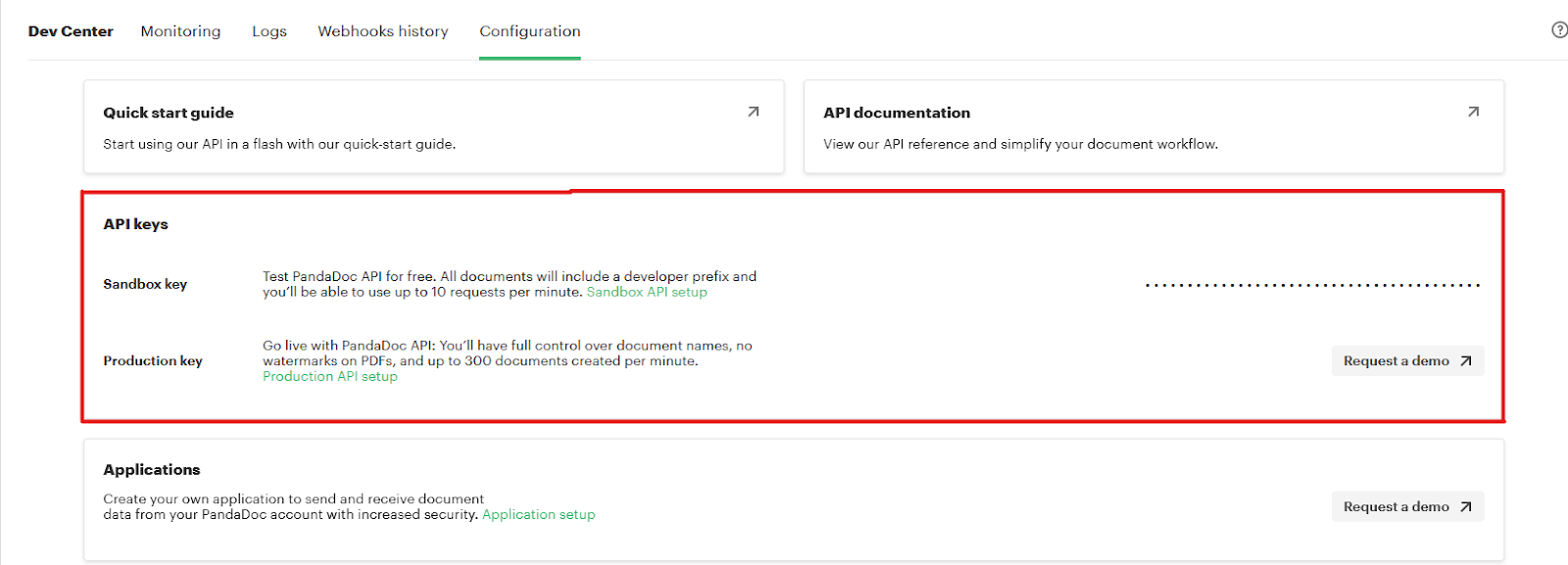
Task: Open the Application setup link
Action: click(x=539, y=514)
